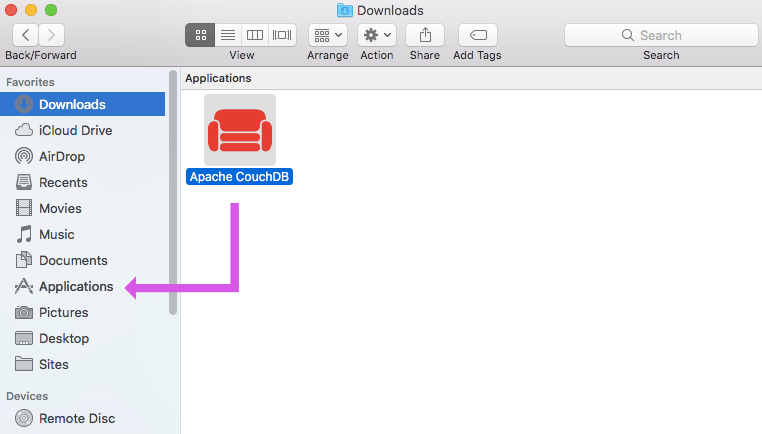Screen dimensions: 762x434
Task: Click the Share toolbar button
Action: [425, 34]
